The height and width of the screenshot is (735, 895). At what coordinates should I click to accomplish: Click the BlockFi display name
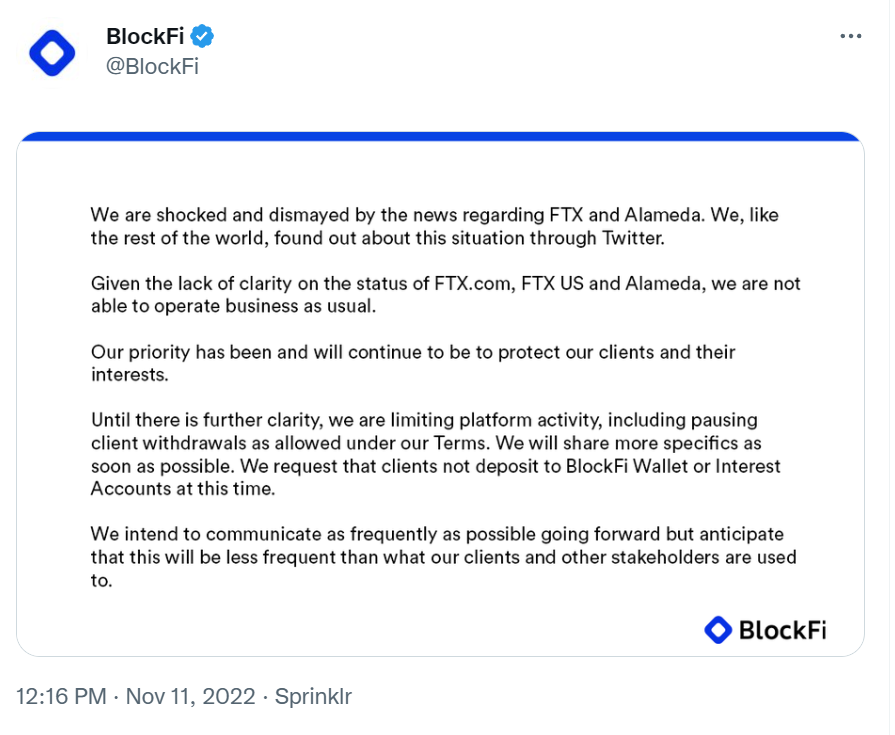[x=145, y=37]
